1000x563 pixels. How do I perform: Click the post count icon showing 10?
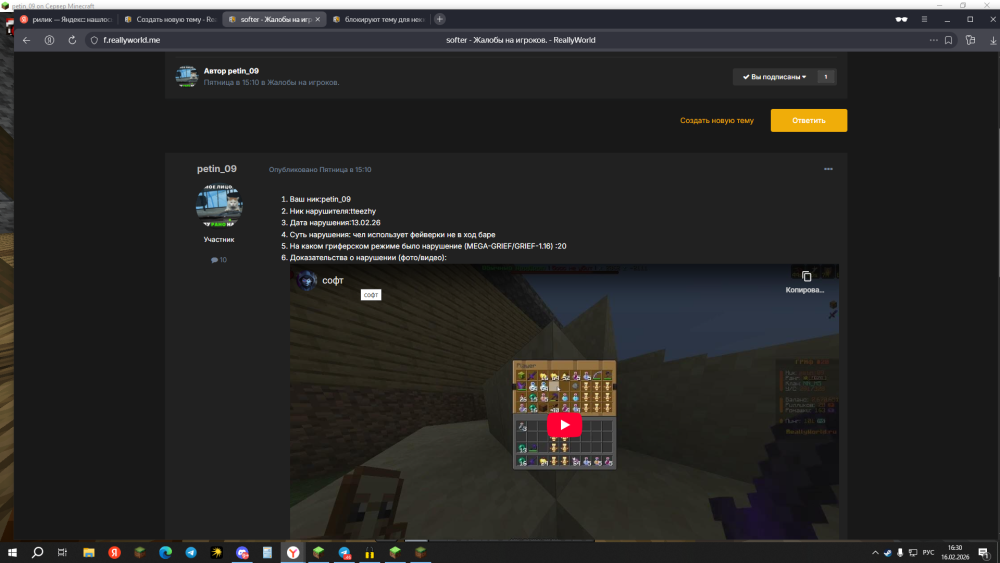click(219, 260)
